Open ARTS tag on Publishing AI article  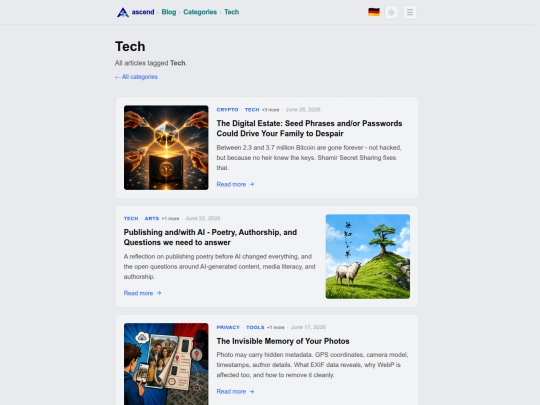[152, 218]
